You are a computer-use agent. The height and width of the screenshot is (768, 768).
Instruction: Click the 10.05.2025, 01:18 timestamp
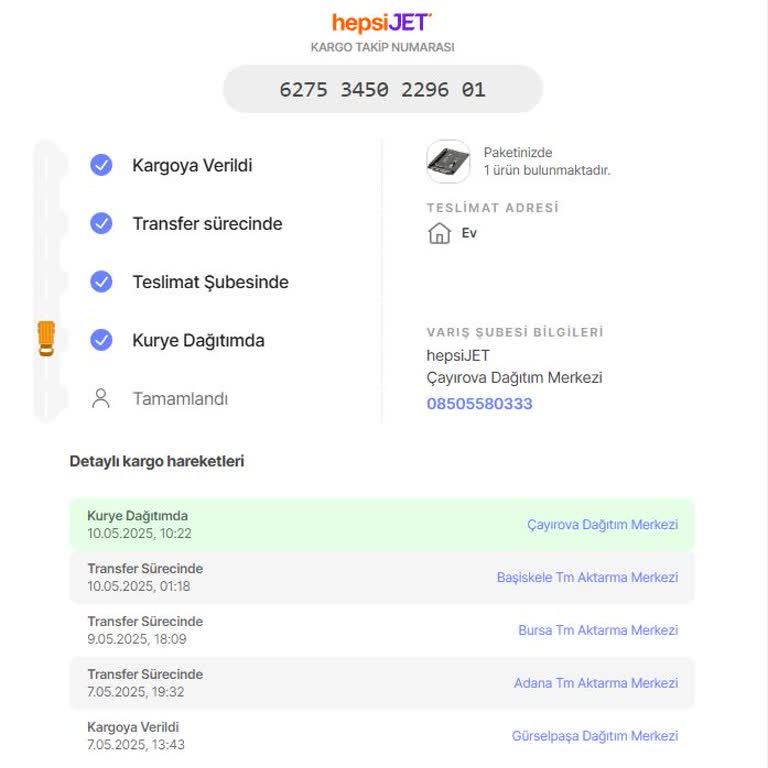tap(139, 586)
